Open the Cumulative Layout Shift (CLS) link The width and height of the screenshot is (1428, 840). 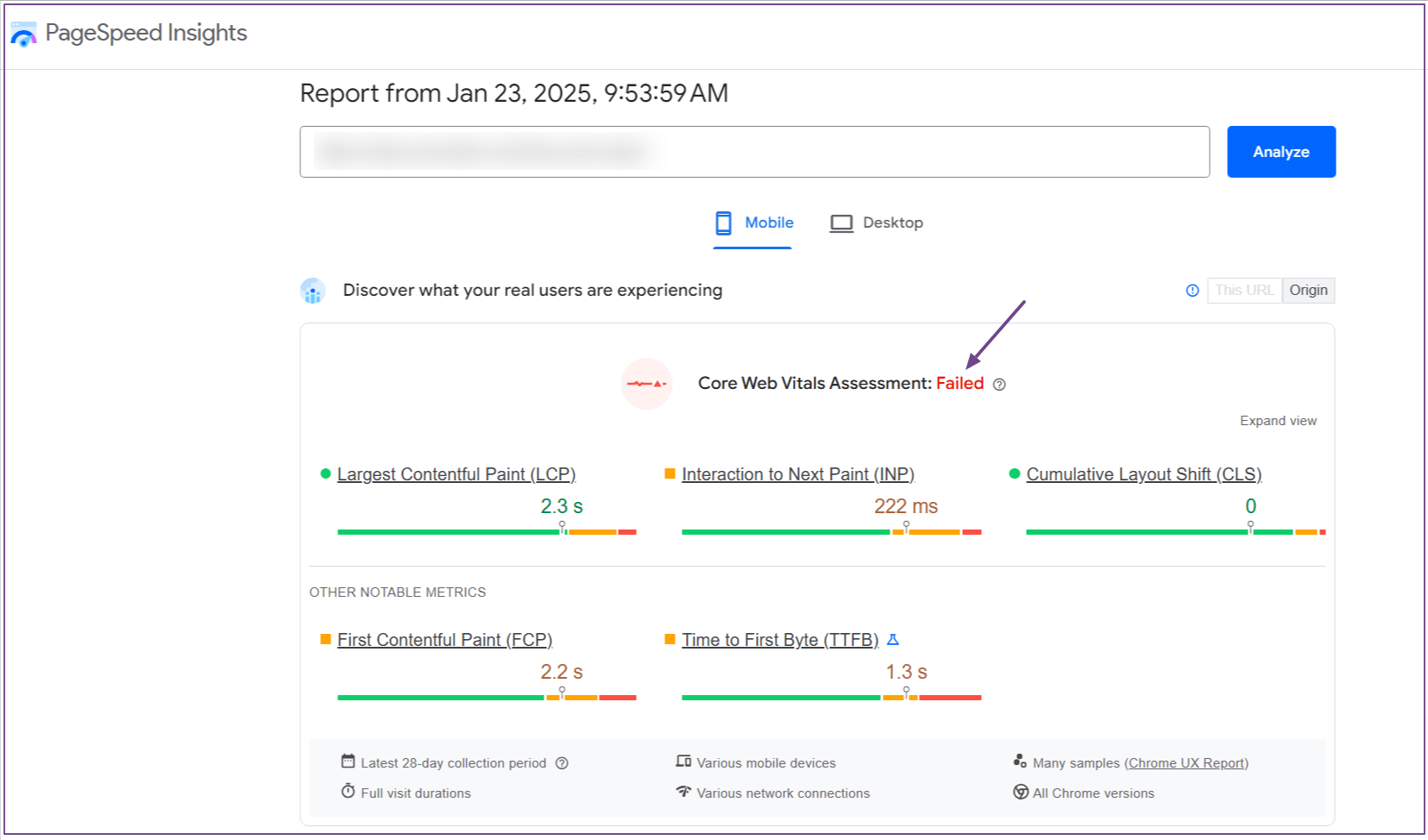[x=1143, y=474]
